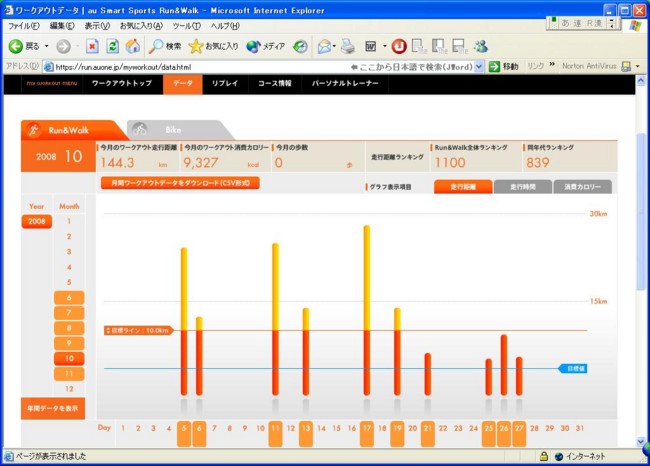The width and height of the screenshot is (650, 466).
Task: Select 走行時間 graph display toggle
Action: (523, 187)
